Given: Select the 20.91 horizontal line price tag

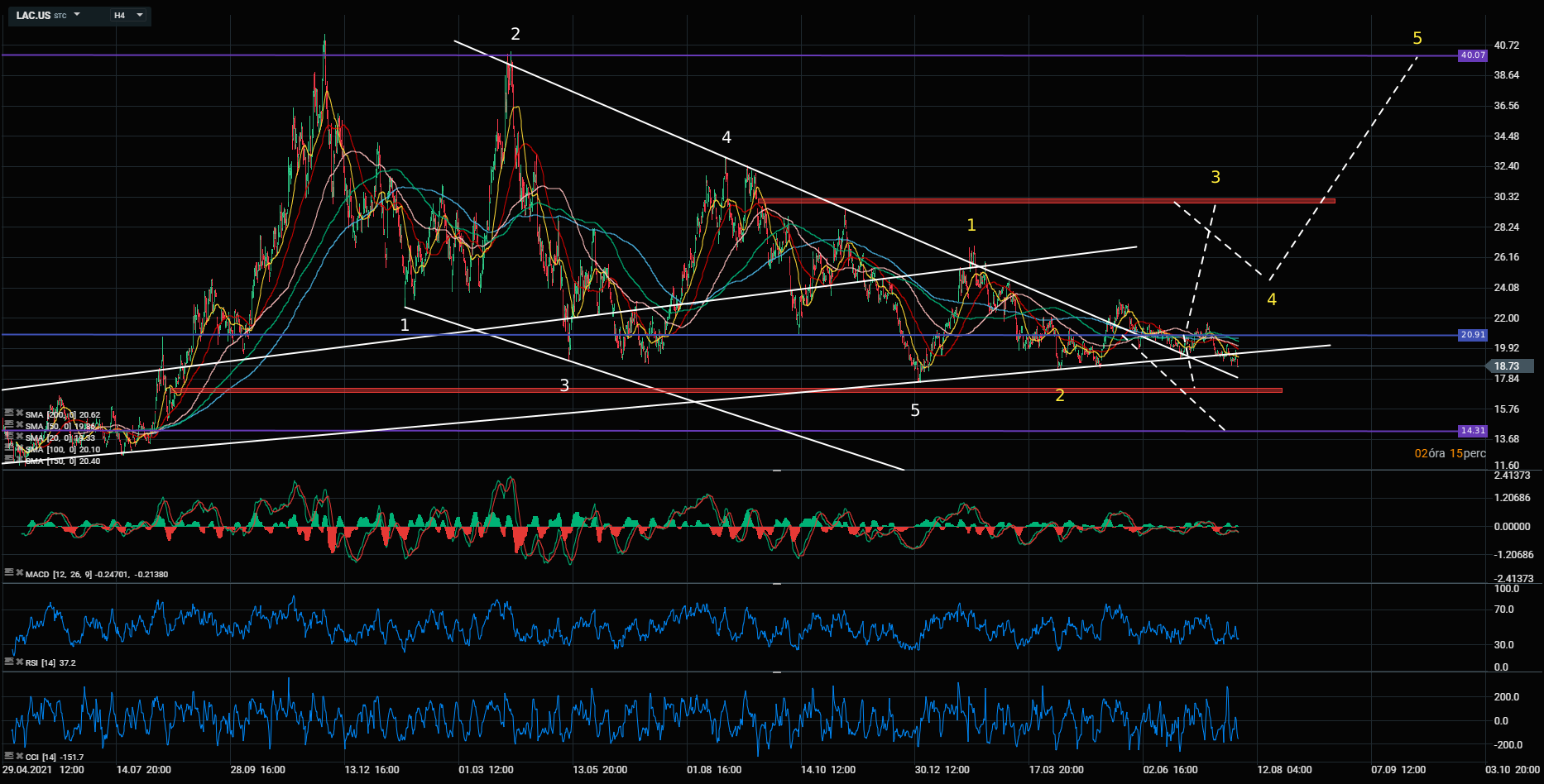Looking at the screenshot, I should coord(1473,335).
